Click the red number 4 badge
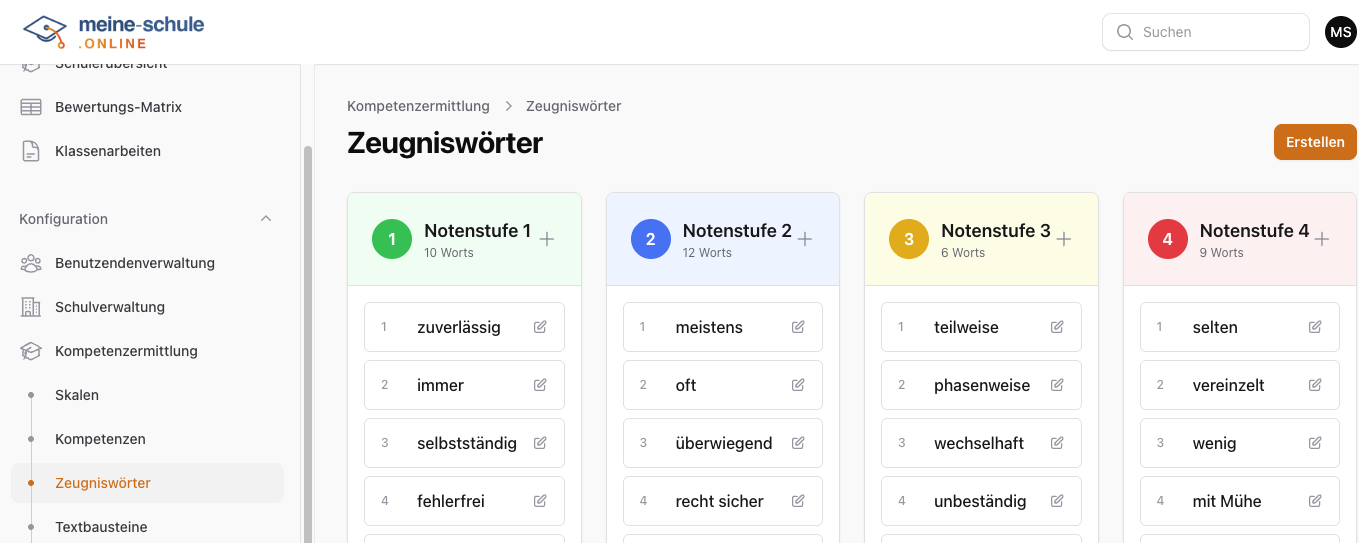This screenshot has height=543, width=1359. pos(1167,239)
